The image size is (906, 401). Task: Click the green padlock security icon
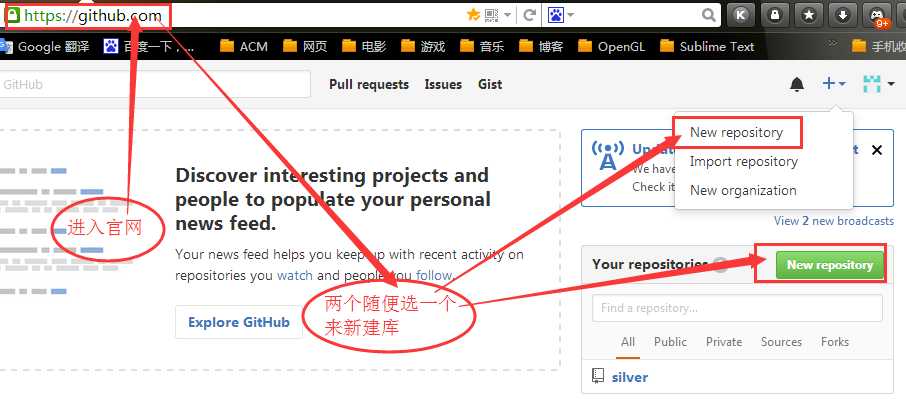(13, 16)
